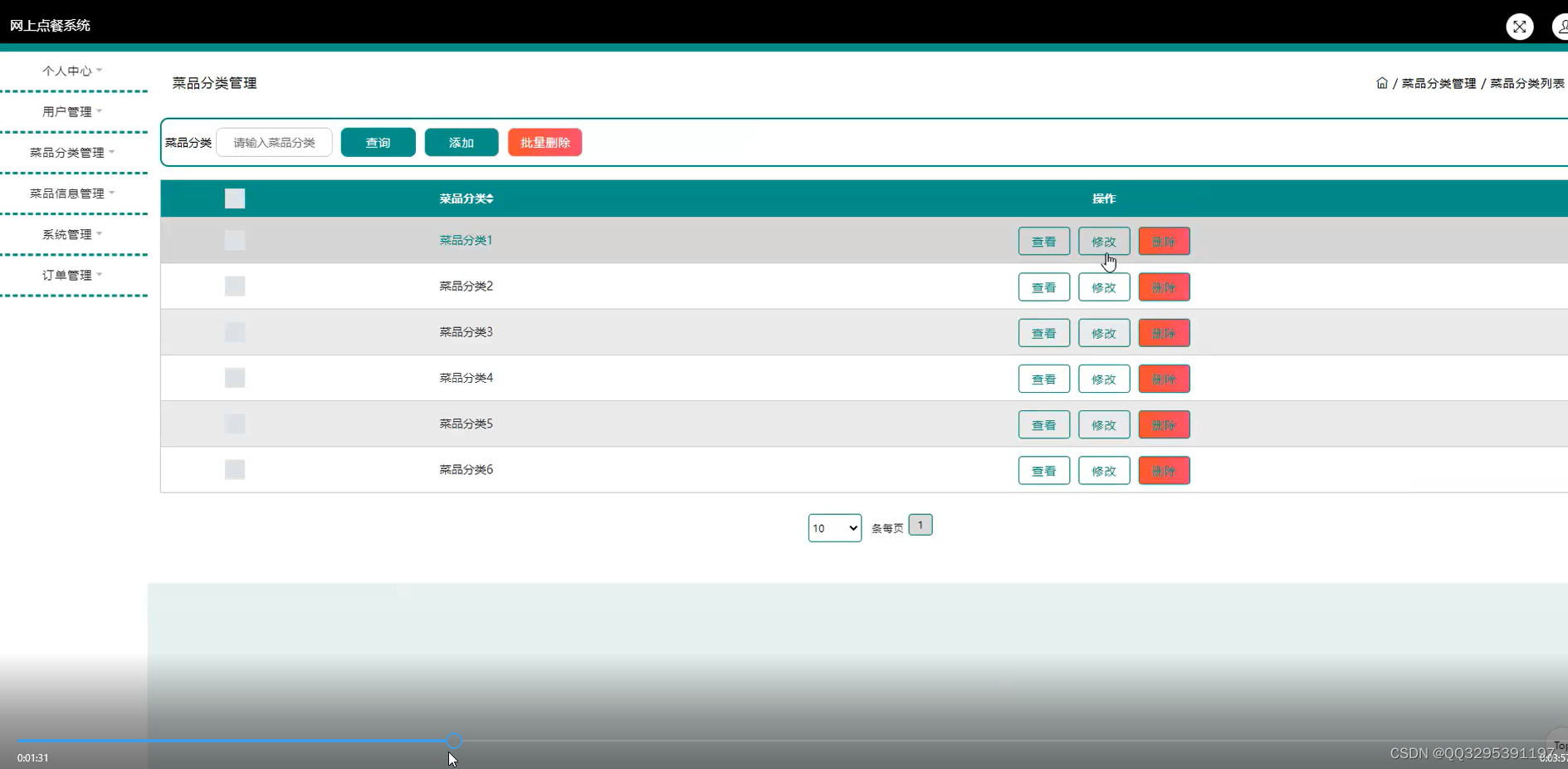Viewport: 1568px width, 769px height.
Task: Click 查看 for 菜品分类2 row
Action: tap(1044, 287)
